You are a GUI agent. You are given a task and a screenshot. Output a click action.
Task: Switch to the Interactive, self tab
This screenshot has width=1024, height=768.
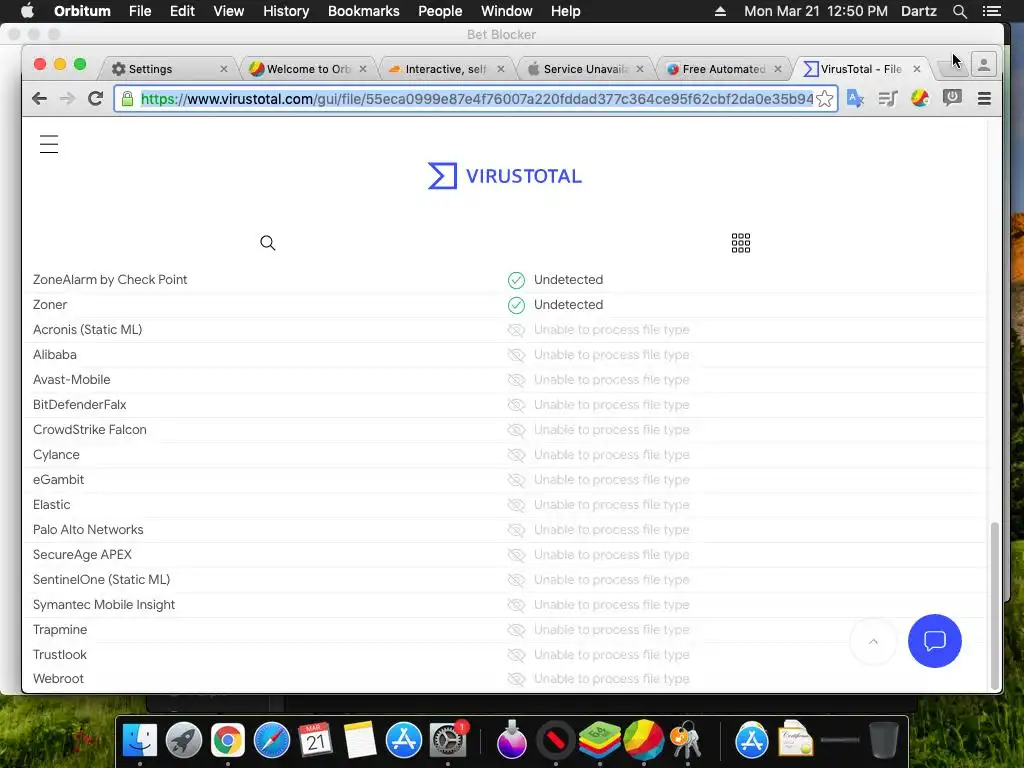(x=445, y=69)
